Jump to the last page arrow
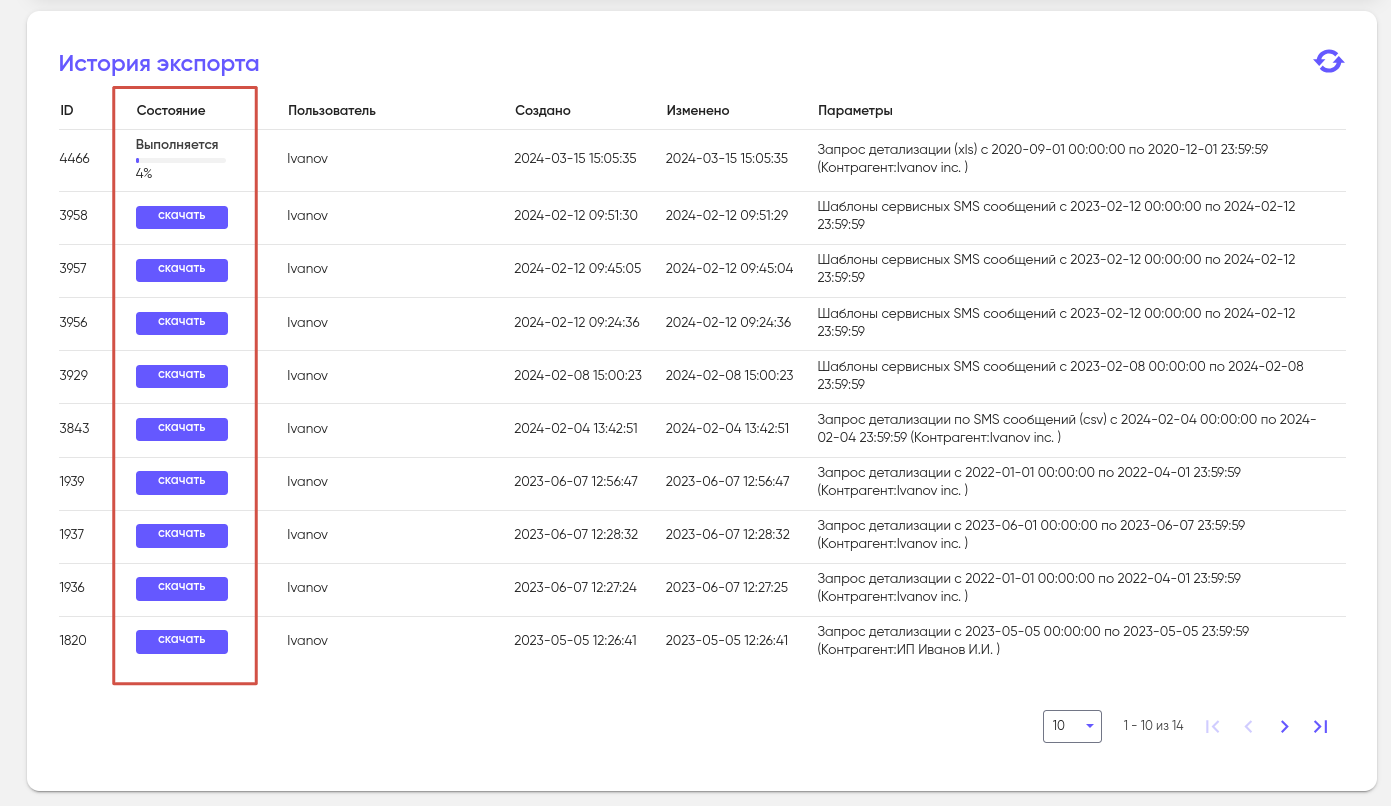This screenshot has width=1391, height=806. pos(1320,727)
